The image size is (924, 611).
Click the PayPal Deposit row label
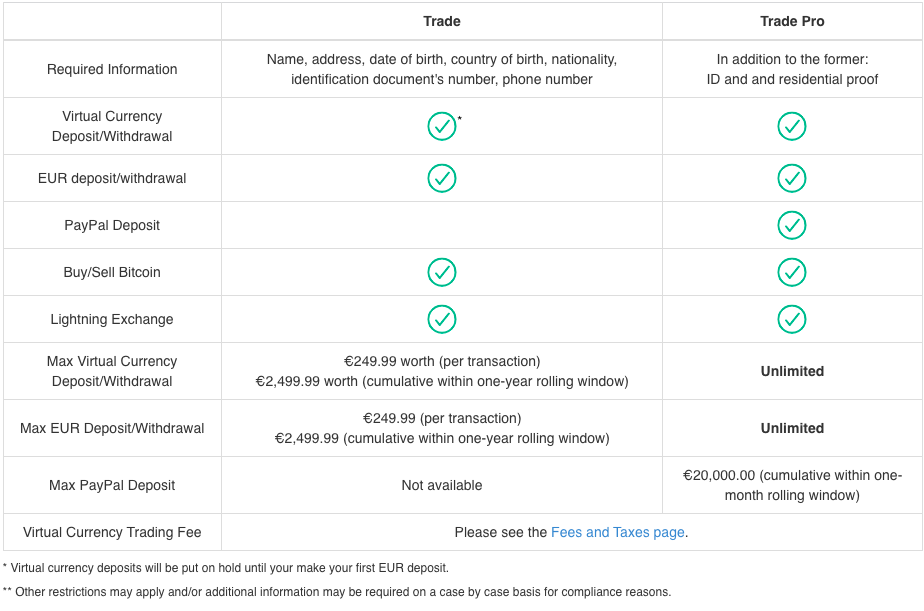[x=112, y=225]
